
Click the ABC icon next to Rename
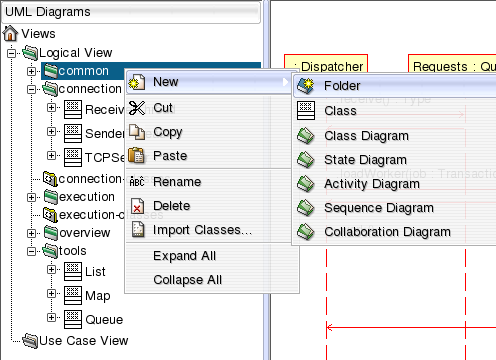pyautogui.click(x=137, y=182)
